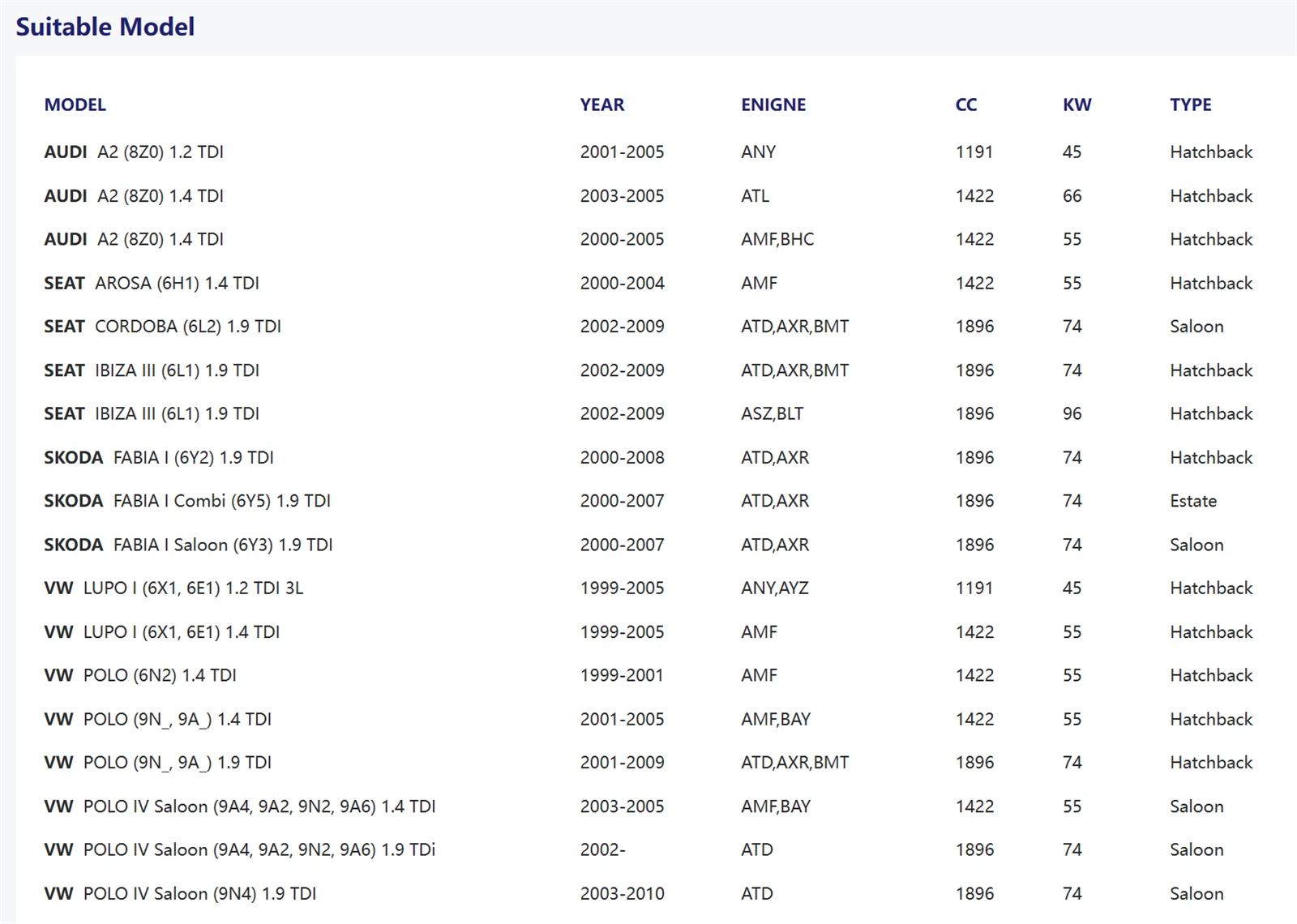Click 'VW POLO IV Saloon (9N4) 1.9 TDI'
This screenshot has width=1297, height=924.
point(180,893)
